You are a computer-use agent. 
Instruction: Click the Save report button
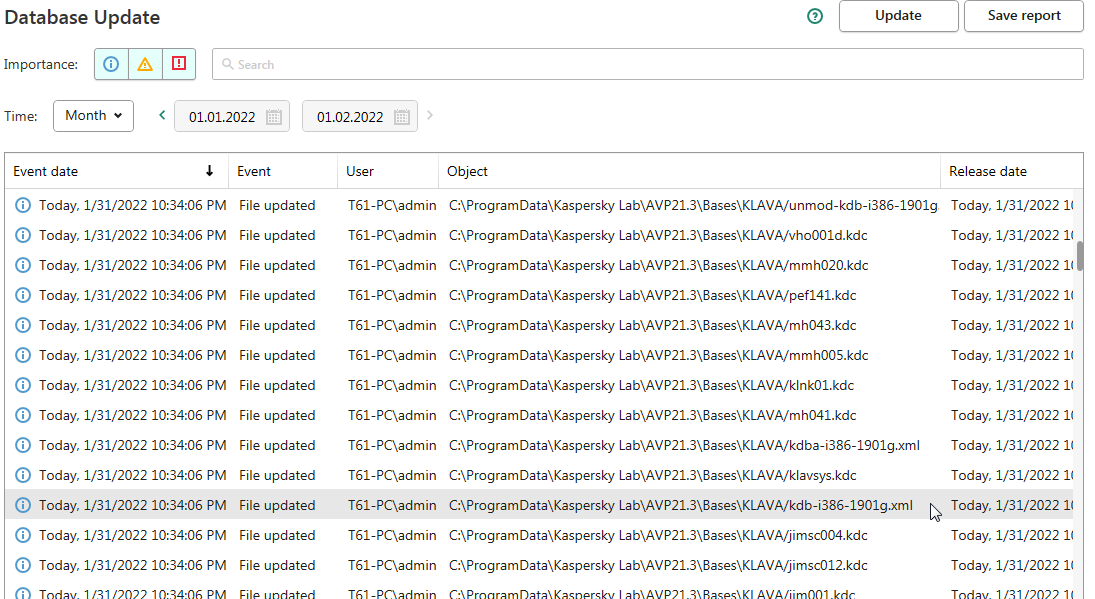[x=1024, y=16]
